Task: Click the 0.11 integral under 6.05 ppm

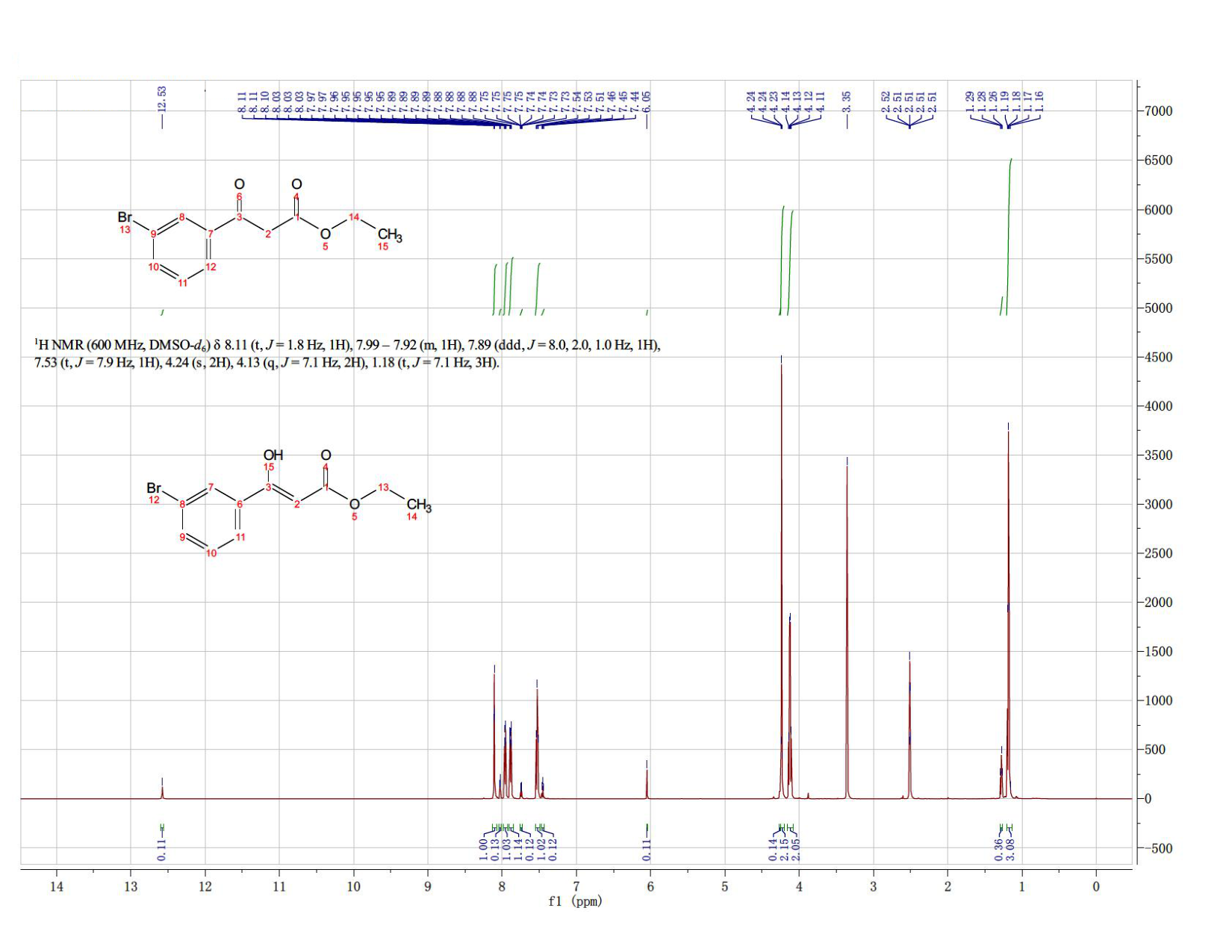Action: [647, 849]
